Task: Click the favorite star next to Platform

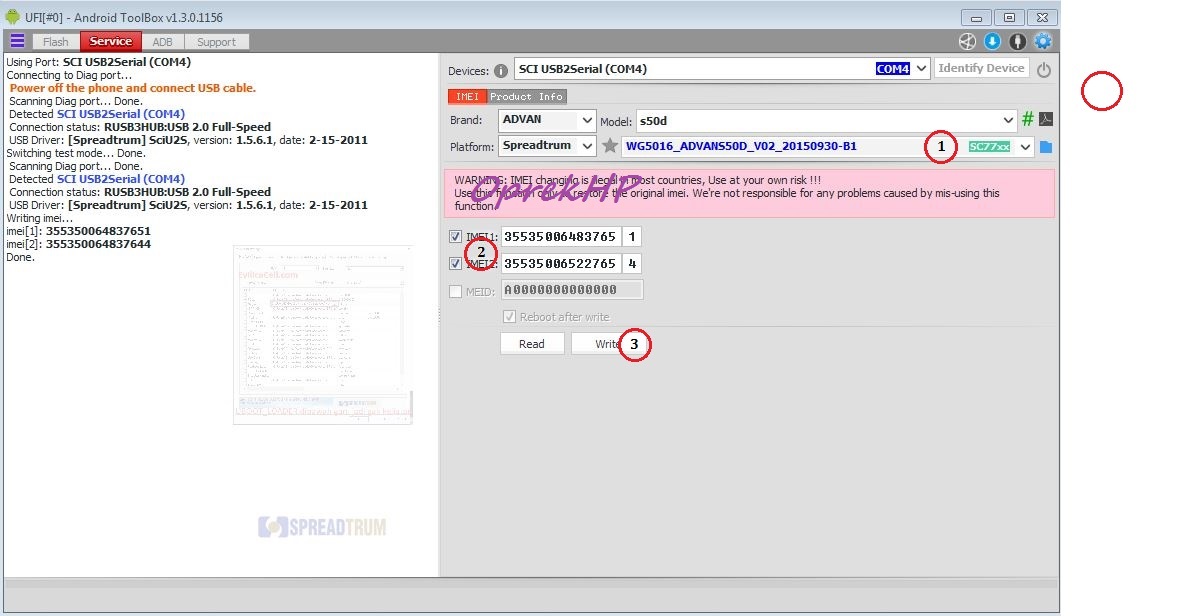Action: coord(610,146)
